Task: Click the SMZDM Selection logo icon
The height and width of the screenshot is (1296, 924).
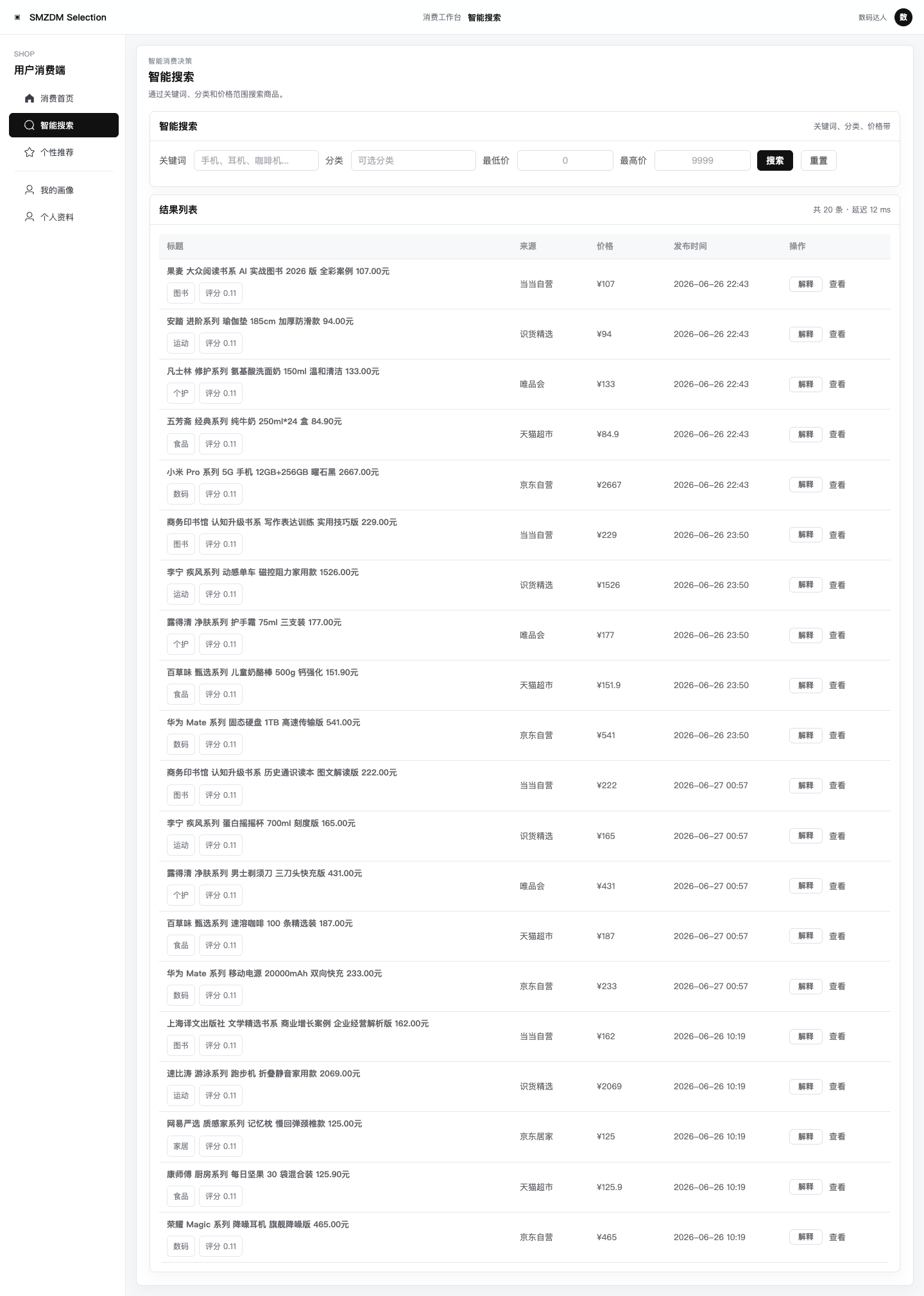Action: pos(17,17)
